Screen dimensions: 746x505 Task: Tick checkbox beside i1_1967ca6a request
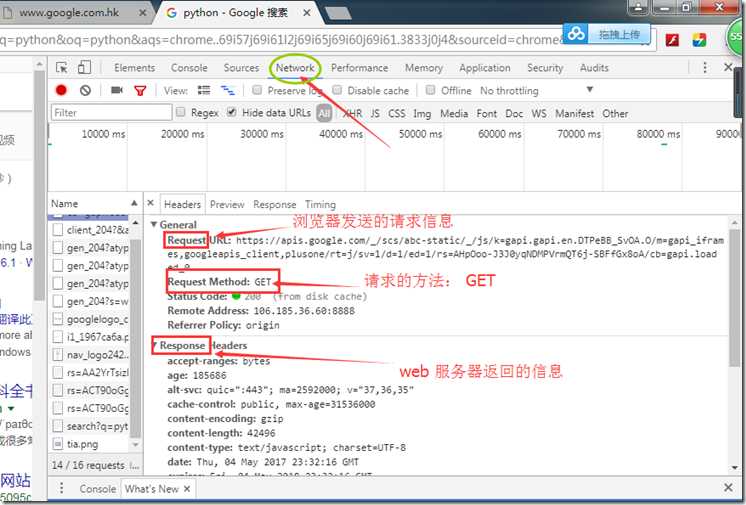click(x=58, y=337)
